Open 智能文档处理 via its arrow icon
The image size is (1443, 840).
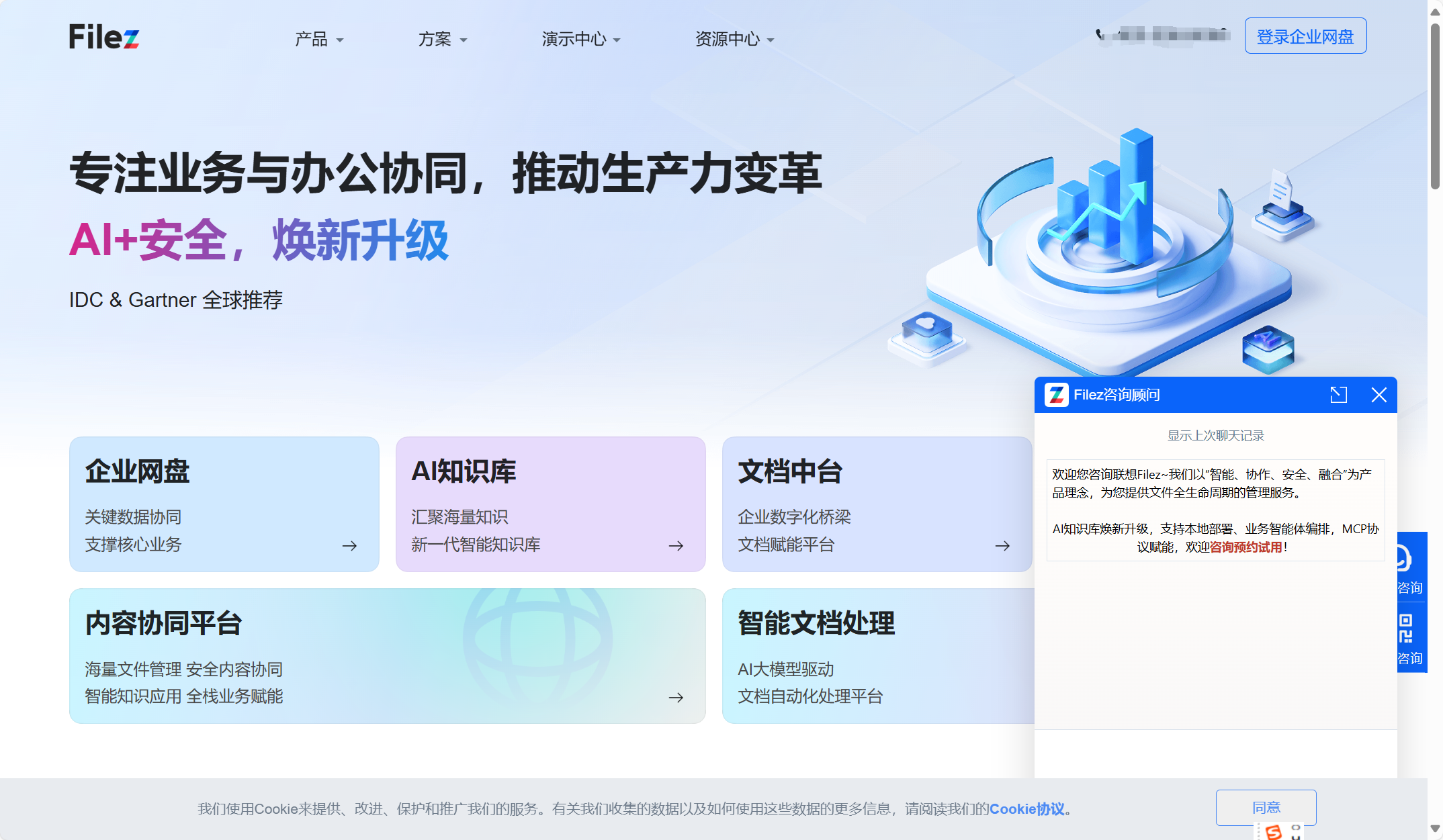[1002, 698]
